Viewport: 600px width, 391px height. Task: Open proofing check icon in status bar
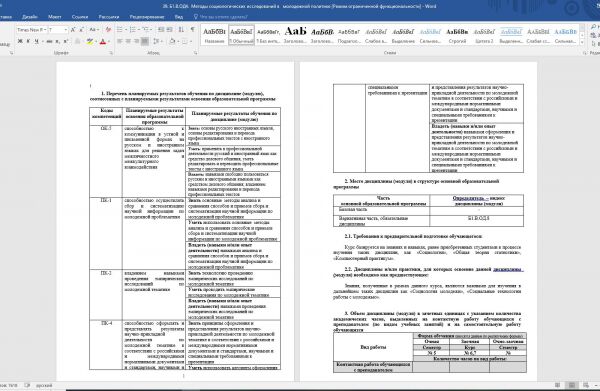[x=27, y=385]
